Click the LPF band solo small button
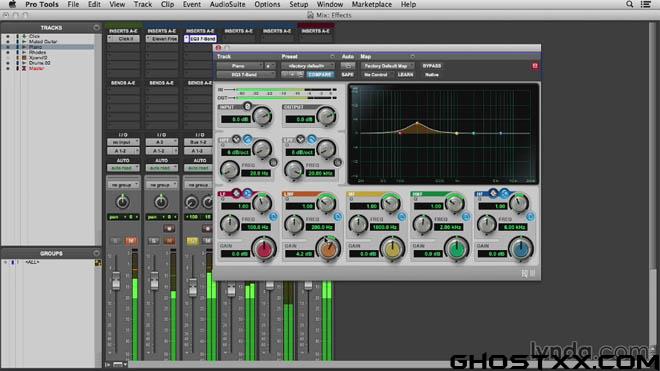This screenshot has width=660, height=371. [x=338, y=163]
